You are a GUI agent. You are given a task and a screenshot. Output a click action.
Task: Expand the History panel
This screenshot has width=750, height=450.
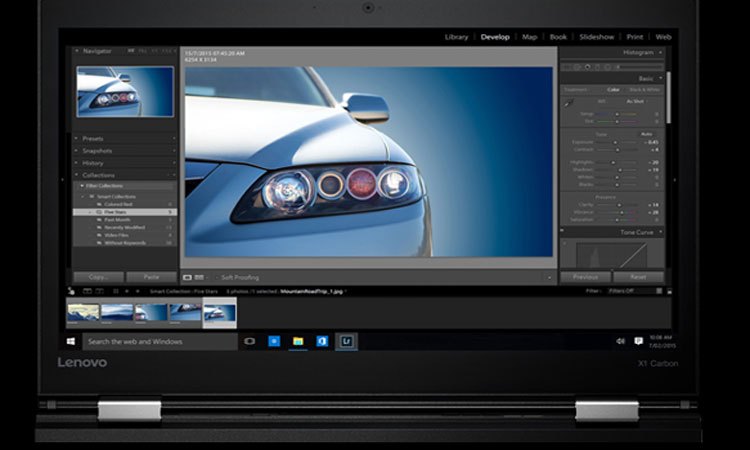(x=125, y=163)
